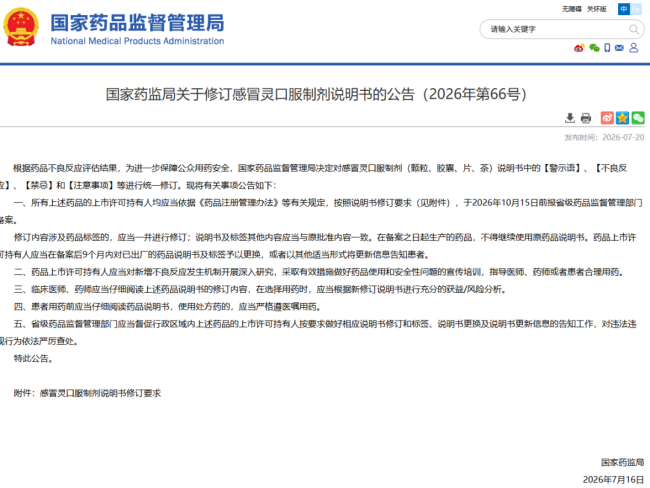Click the paragraph starting 五、省级药品监督管理部门
Image resolution: width=650 pixels, height=488 pixels.
[x=318, y=333]
